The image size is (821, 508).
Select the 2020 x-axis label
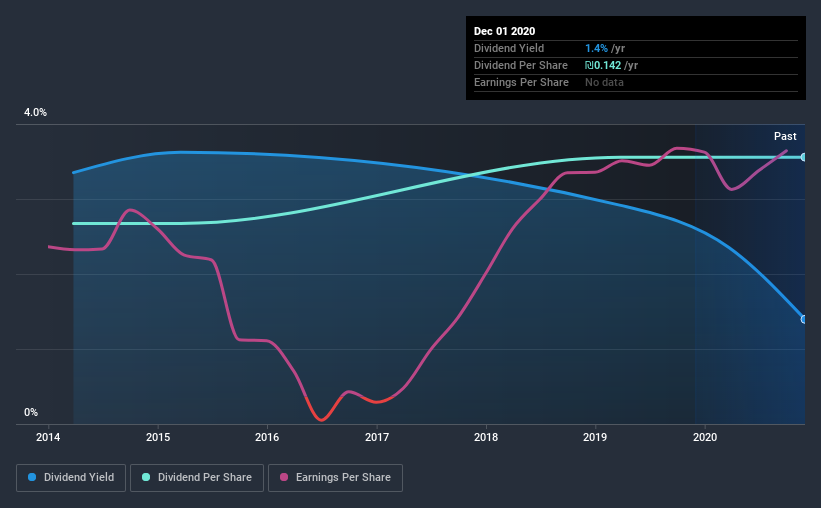(705, 437)
